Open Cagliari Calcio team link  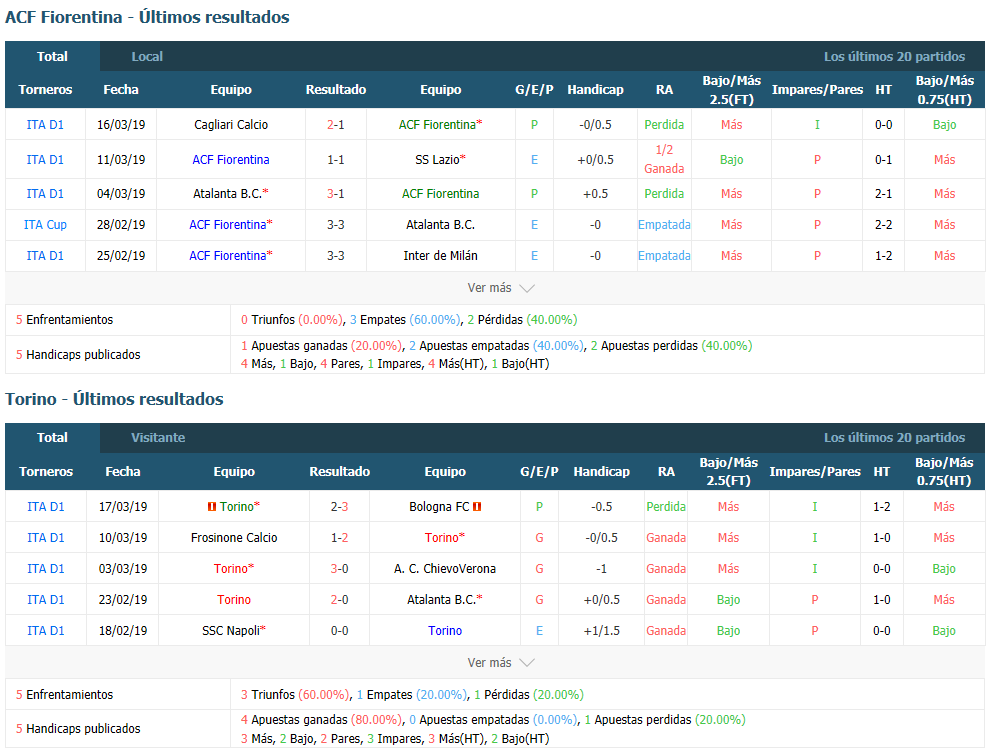coord(231,124)
